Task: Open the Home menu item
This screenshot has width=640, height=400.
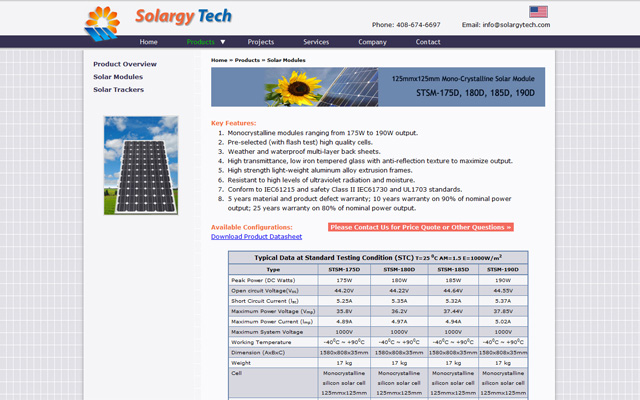Action: [x=148, y=42]
